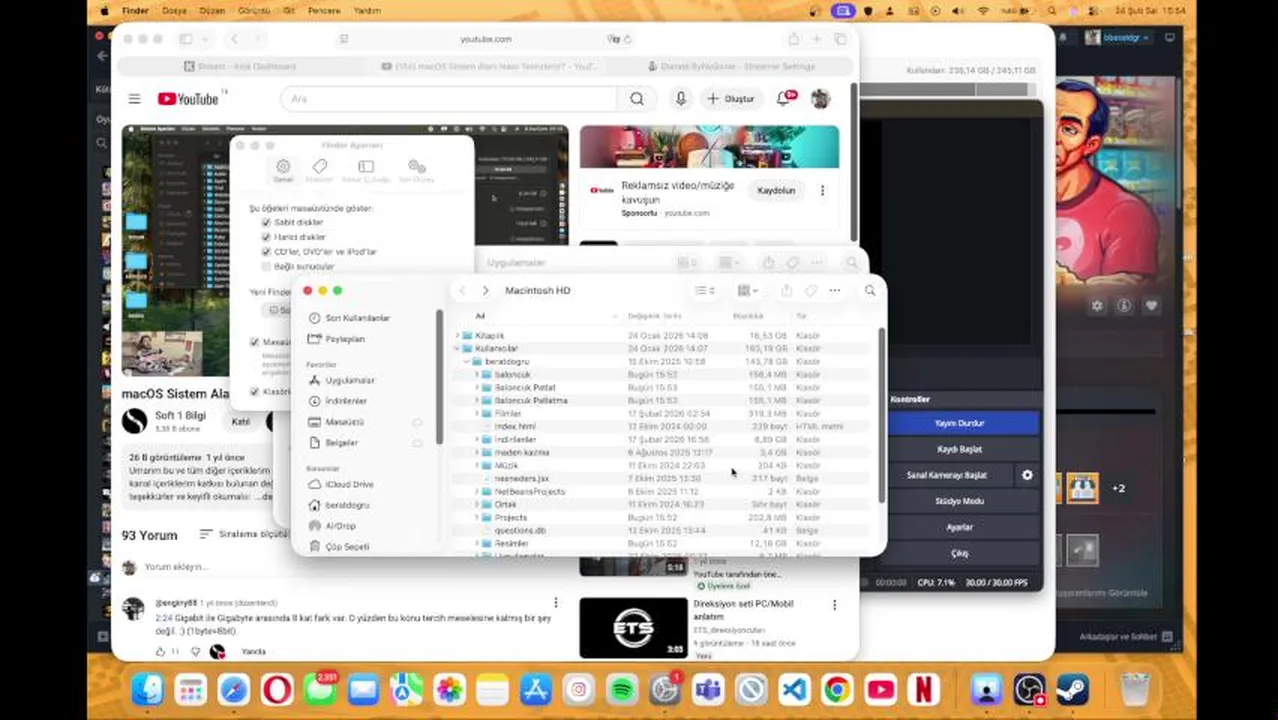Enable Bağlı sunucular checkbox
Image resolution: width=1278 pixels, height=720 pixels.
[266, 267]
